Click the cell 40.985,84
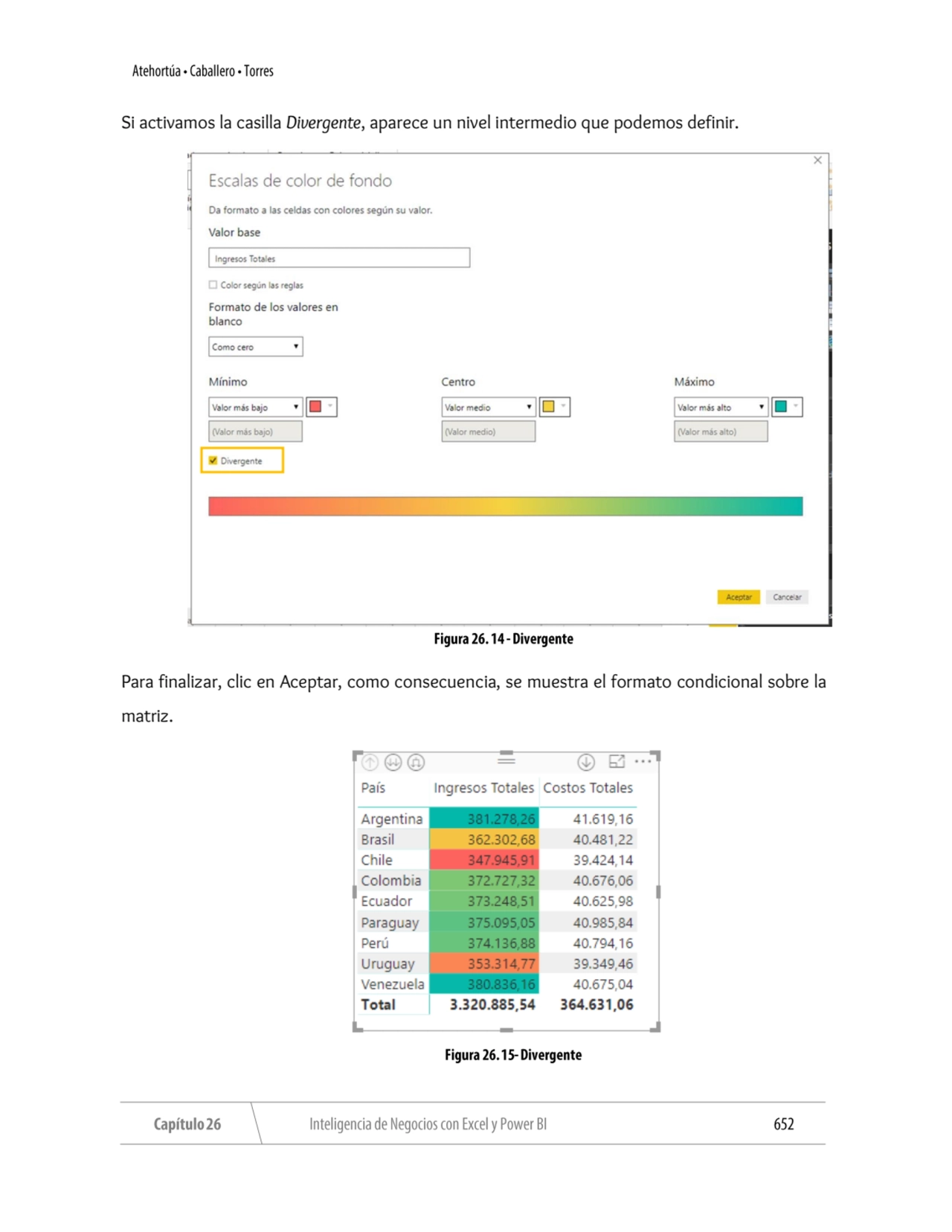Viewport: 952px width, 1232px height. tap(603, 923)
